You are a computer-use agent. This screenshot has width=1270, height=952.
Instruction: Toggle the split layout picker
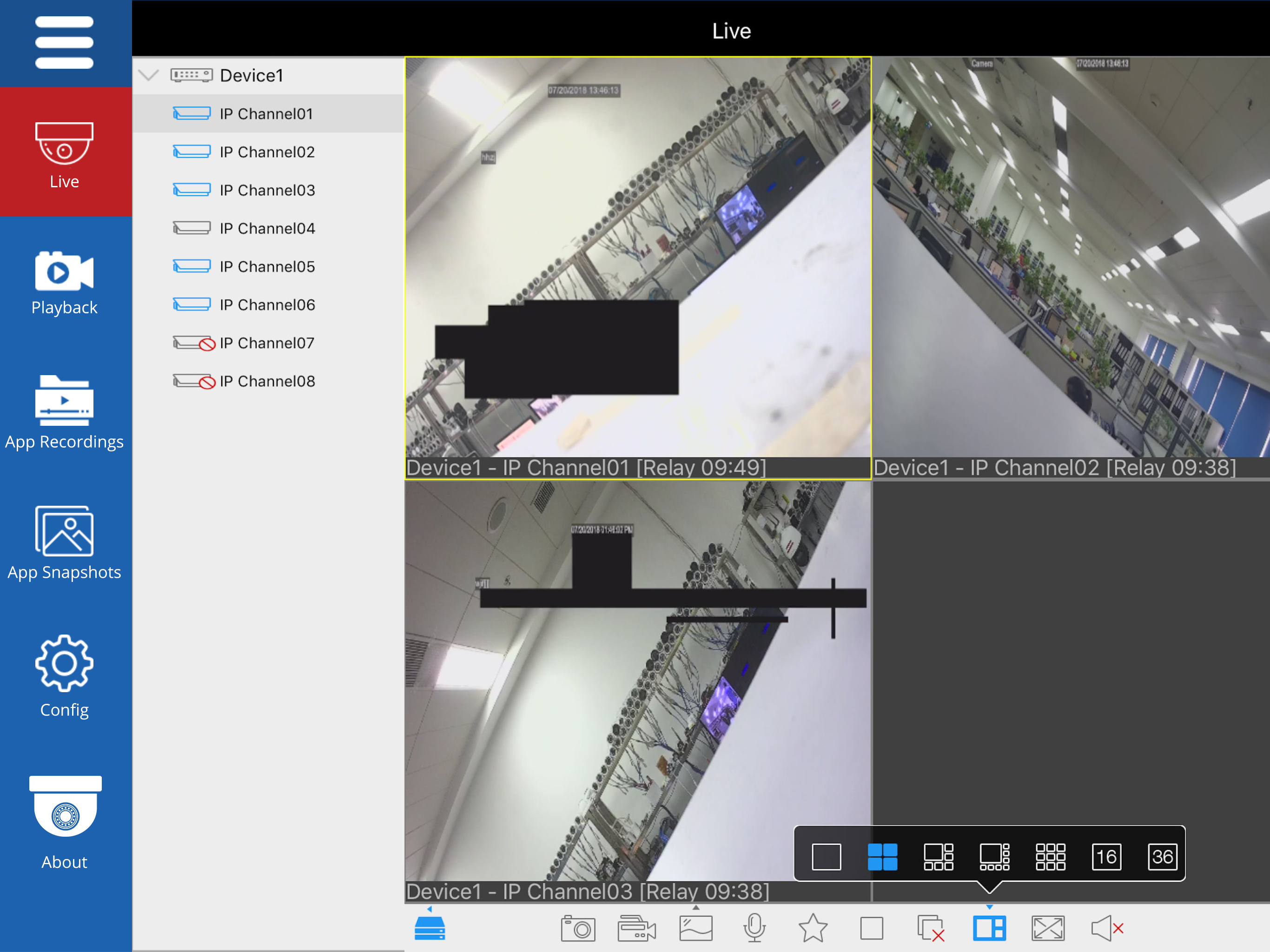(989, 928)
